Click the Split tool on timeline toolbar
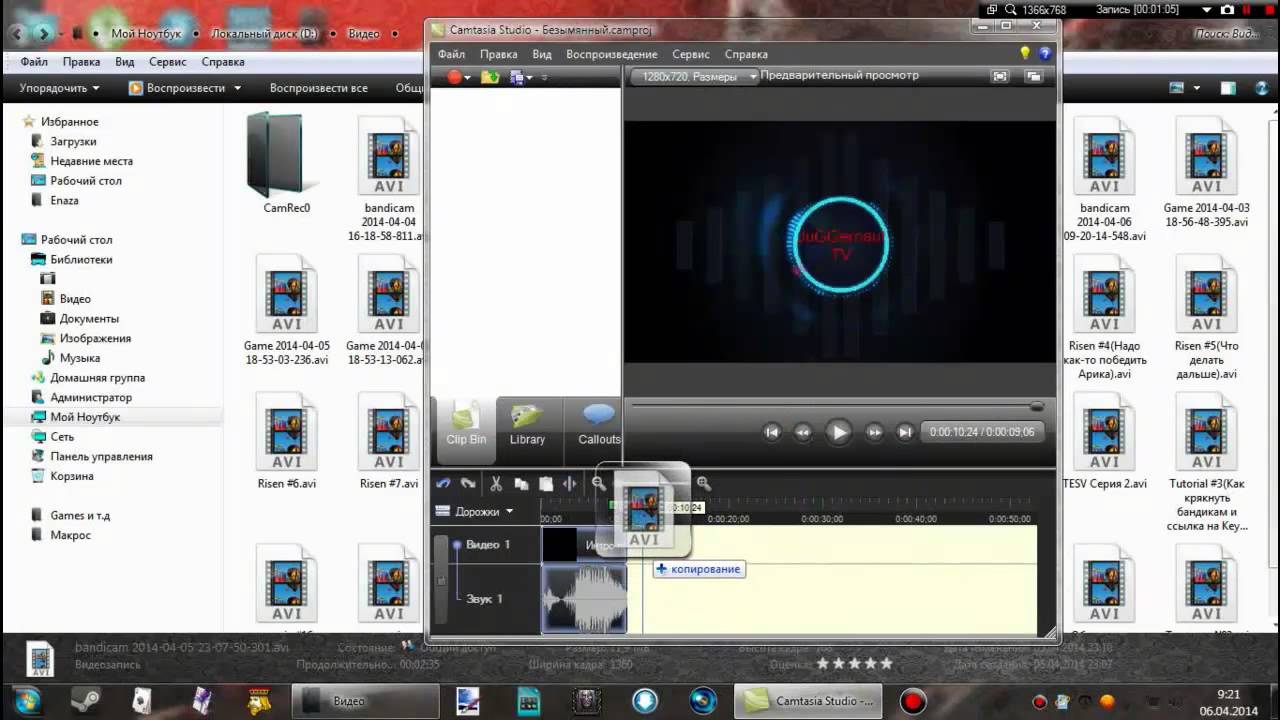The width and height of the screenshot is (1280, 720). tap(570, 483)
